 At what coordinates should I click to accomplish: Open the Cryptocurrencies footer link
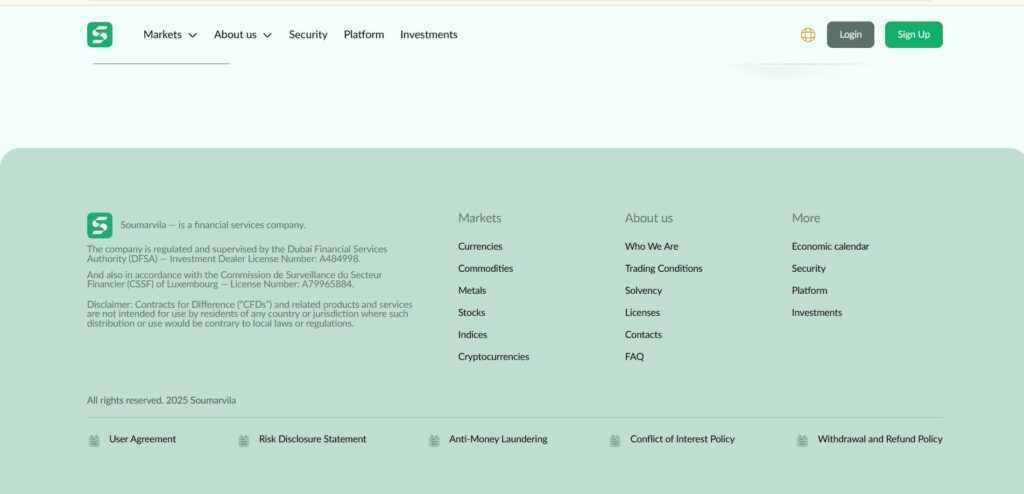(494, 357)
